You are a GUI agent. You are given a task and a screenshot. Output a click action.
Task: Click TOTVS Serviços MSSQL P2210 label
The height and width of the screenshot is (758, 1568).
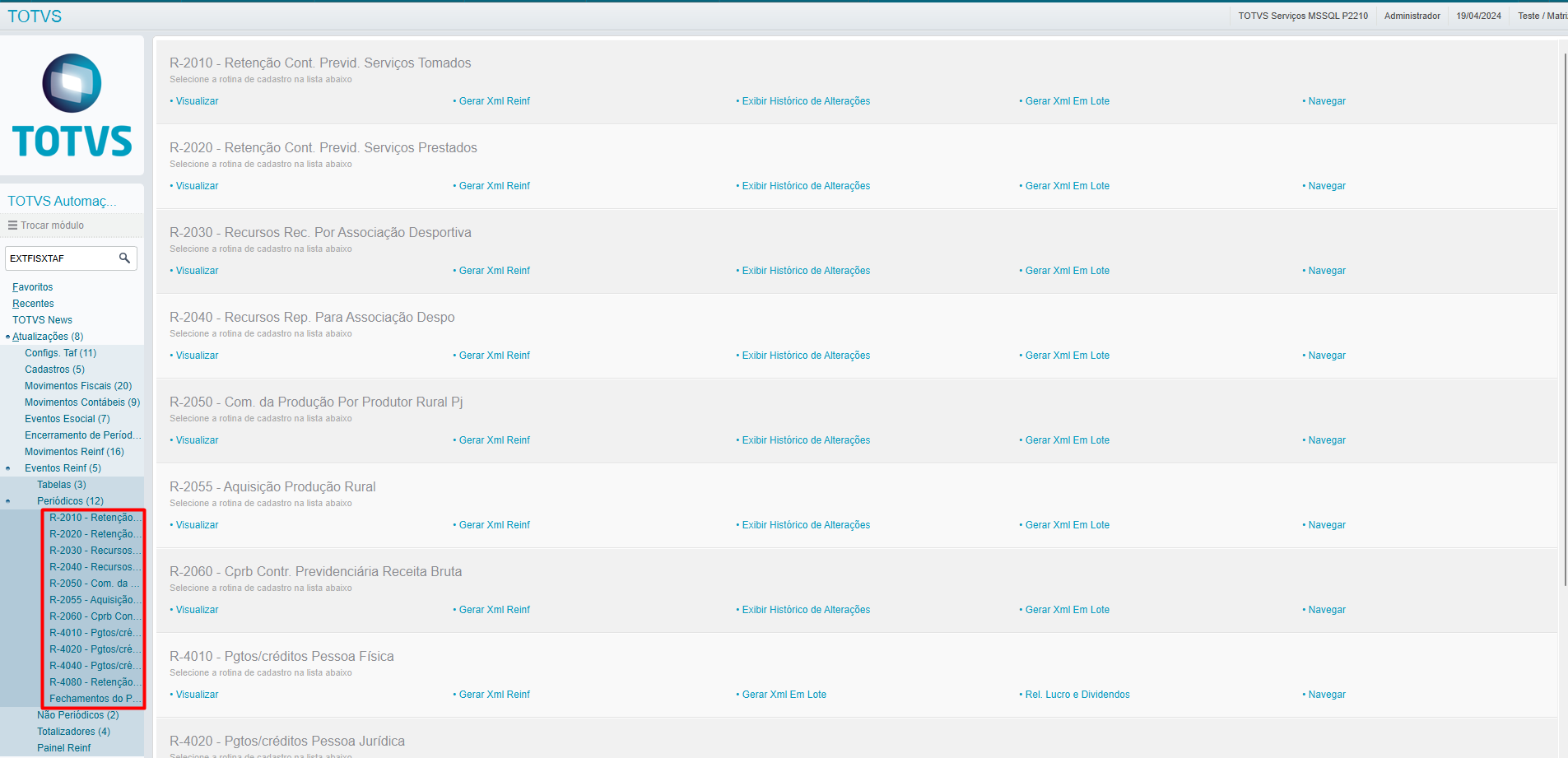coord(1303,16)
